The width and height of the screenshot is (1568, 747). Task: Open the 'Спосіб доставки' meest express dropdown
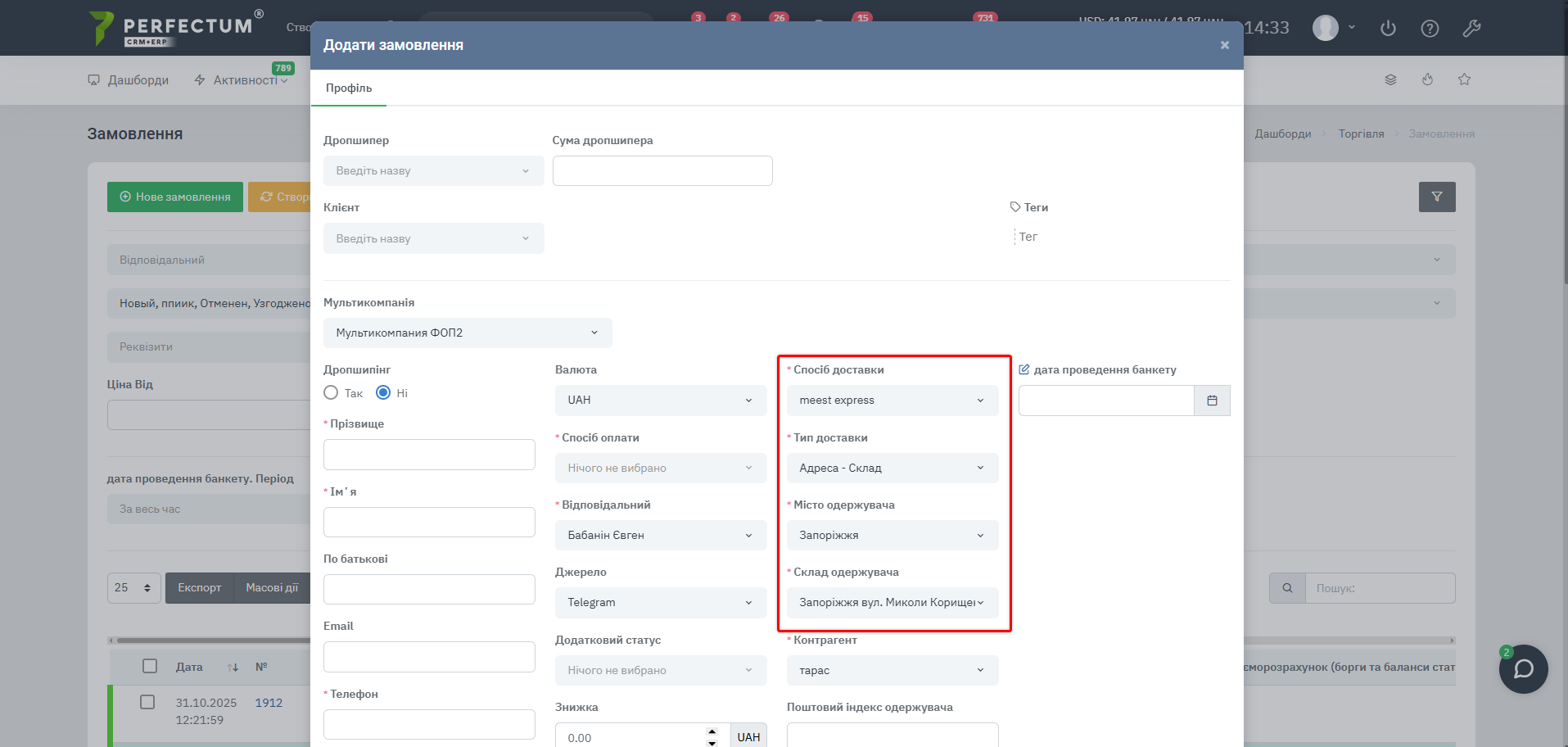pos(892,401)
